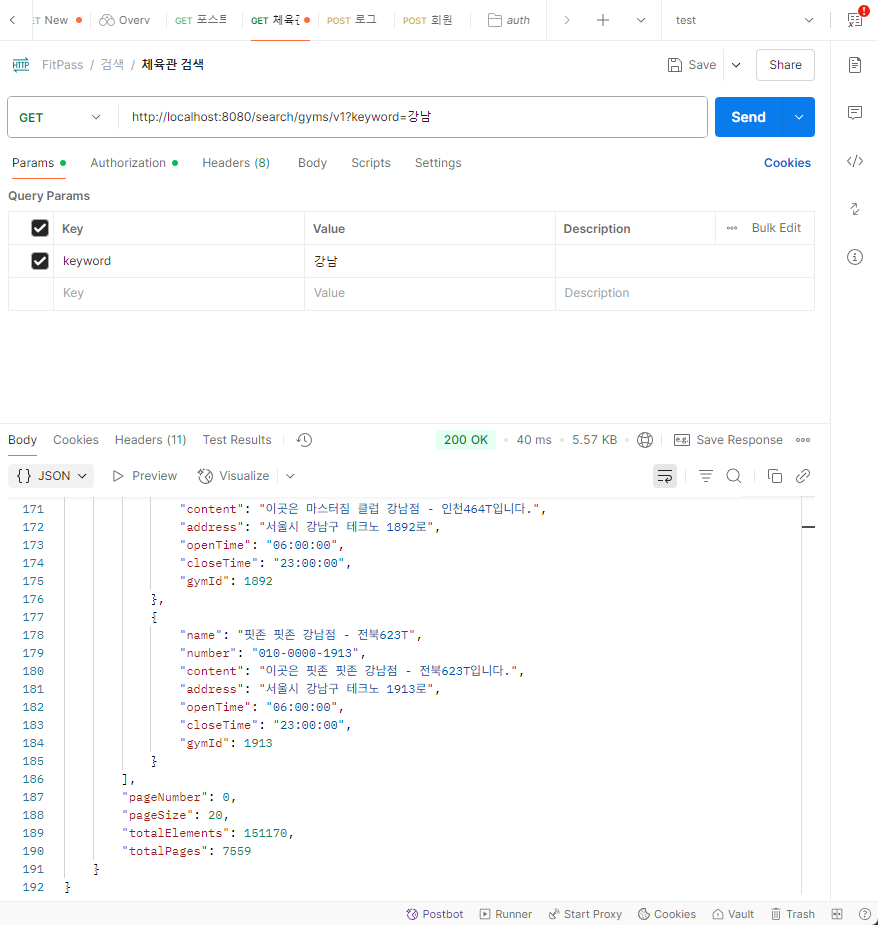Image resolution: width=878 pixels, height=925 pixels.
Task: Click Bulk Edit in params table
Action: point(776,228)
